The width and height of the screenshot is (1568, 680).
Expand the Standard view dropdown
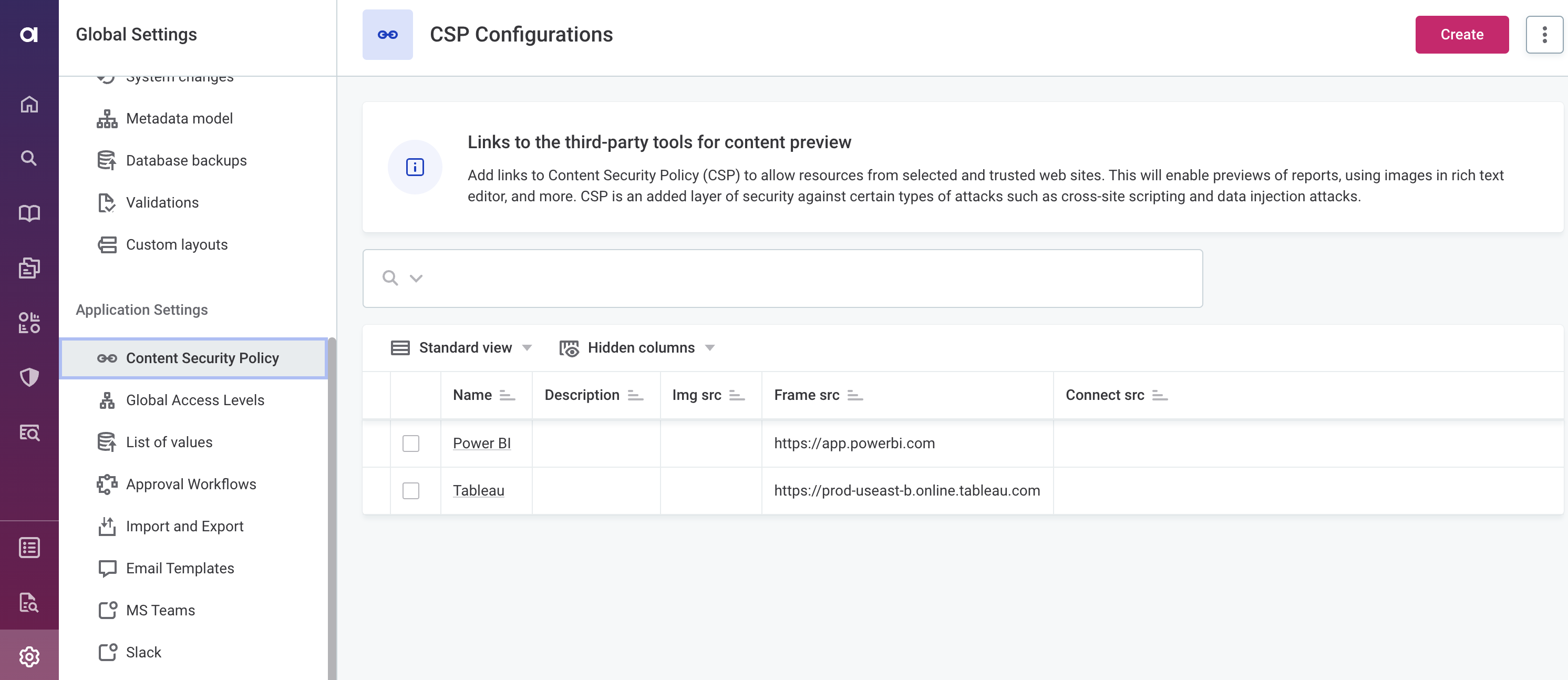[526, 348]
